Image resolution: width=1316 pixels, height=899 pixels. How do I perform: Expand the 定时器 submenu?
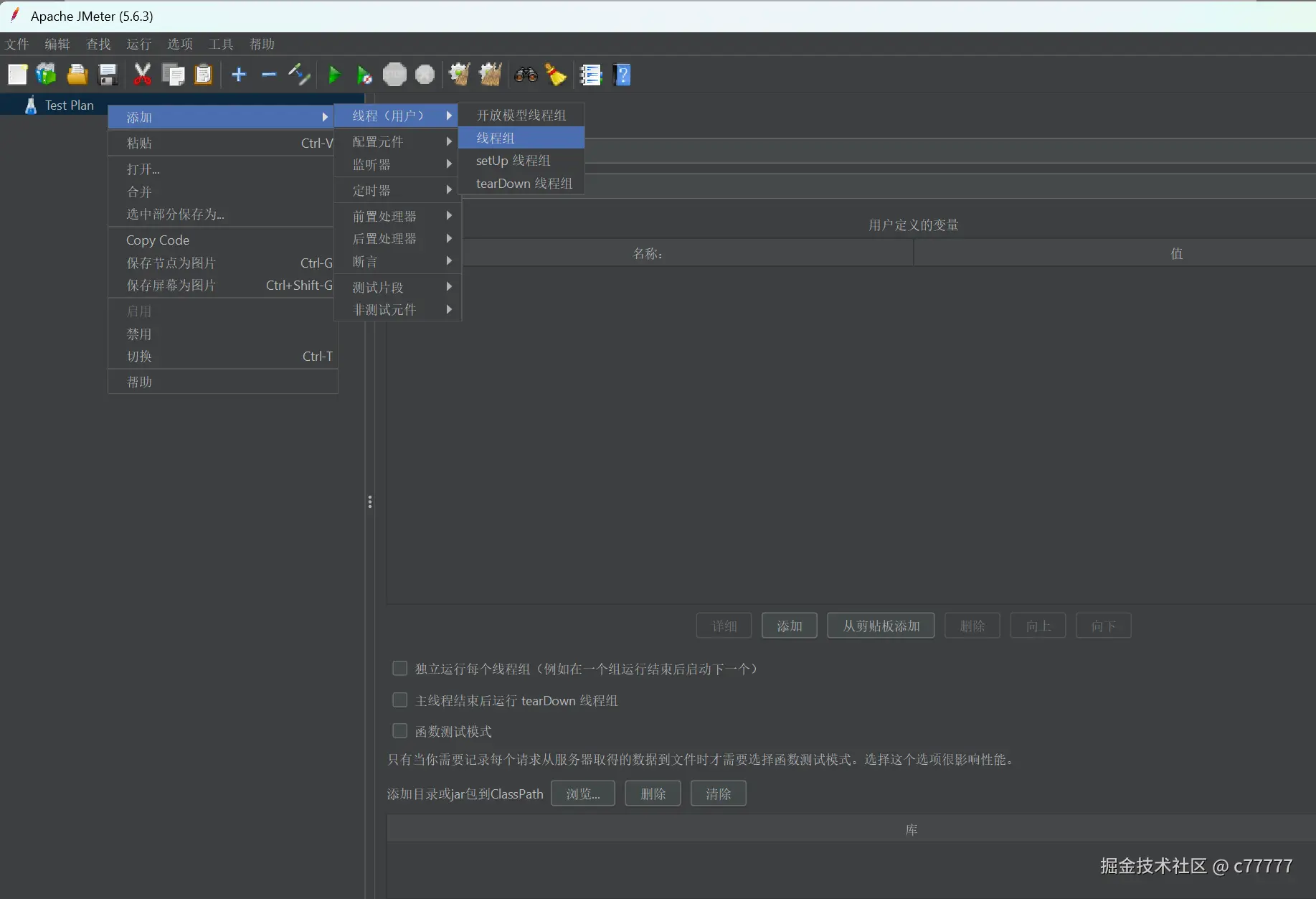pos(396,190)
